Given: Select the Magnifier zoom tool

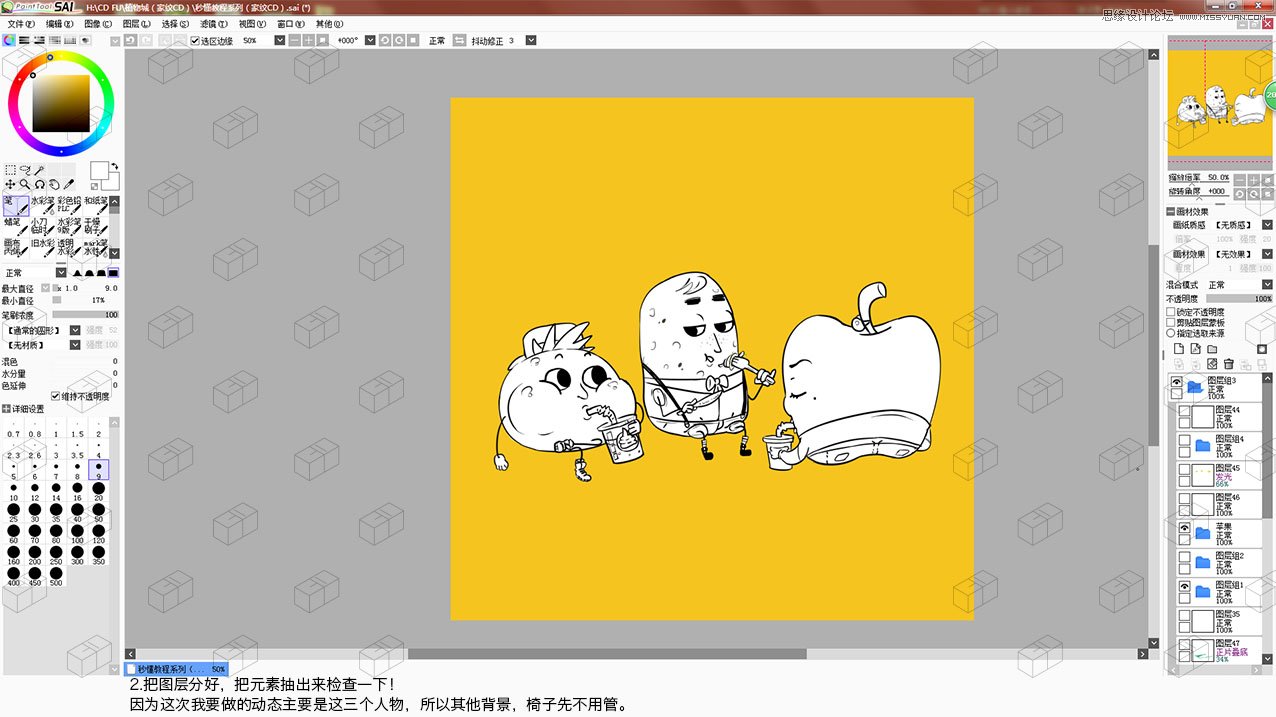Looking at the screenshot, I should [x=25, y=184].
